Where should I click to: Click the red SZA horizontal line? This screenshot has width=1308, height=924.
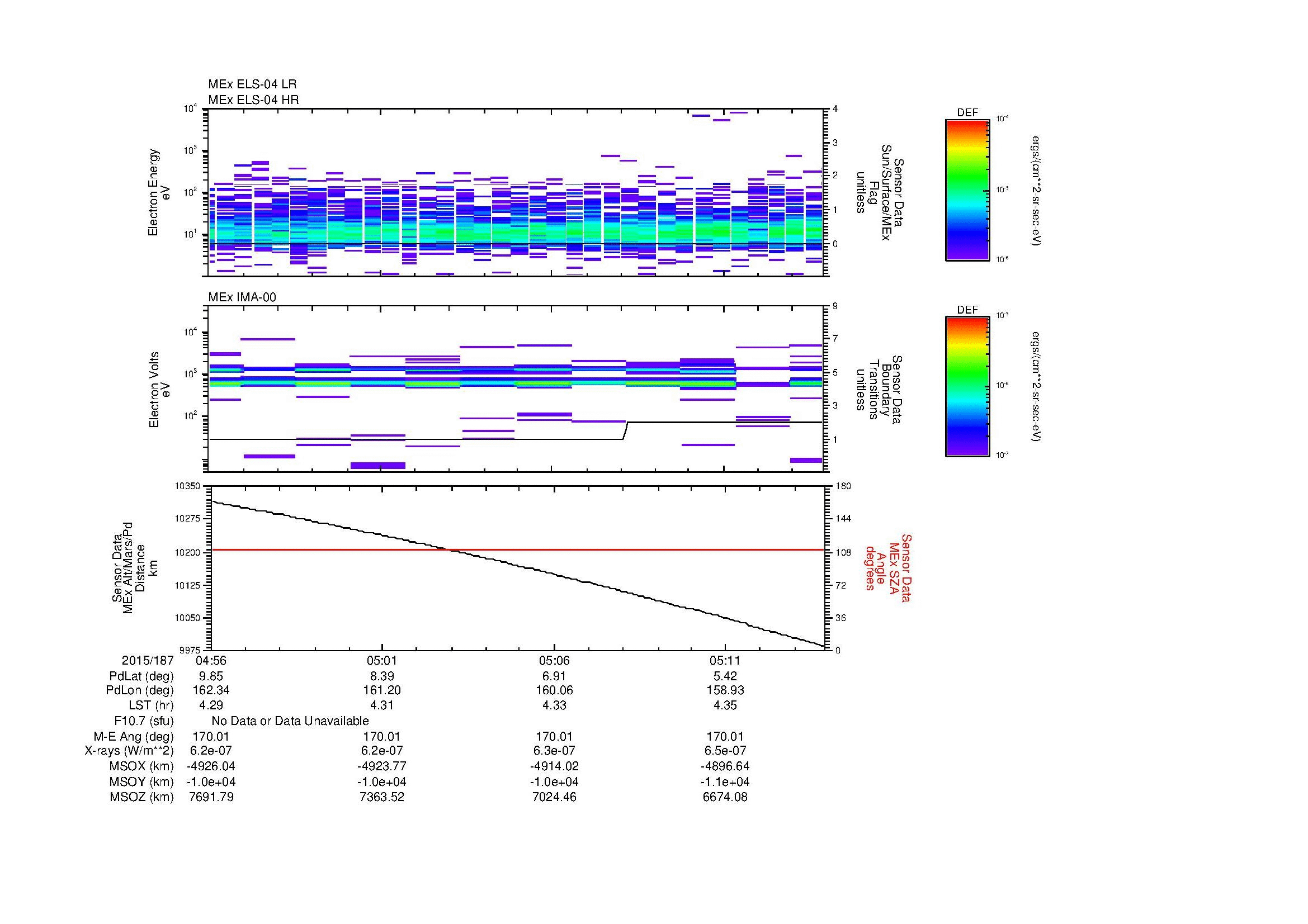(x=517, y=550)
